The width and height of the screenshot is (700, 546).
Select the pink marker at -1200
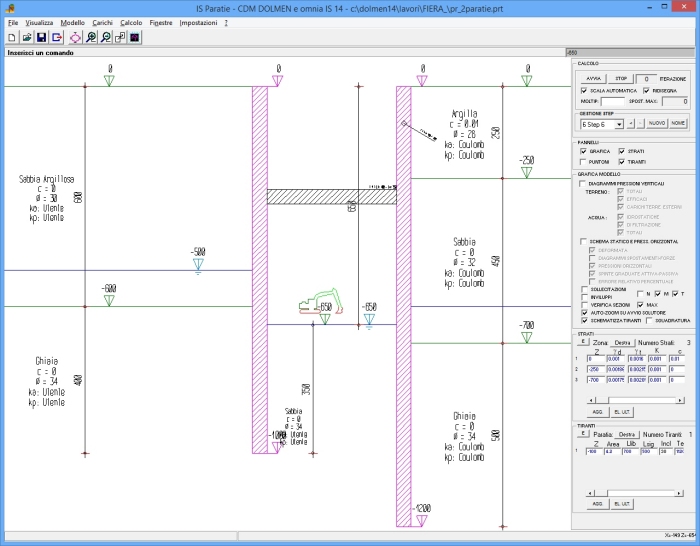422,521
